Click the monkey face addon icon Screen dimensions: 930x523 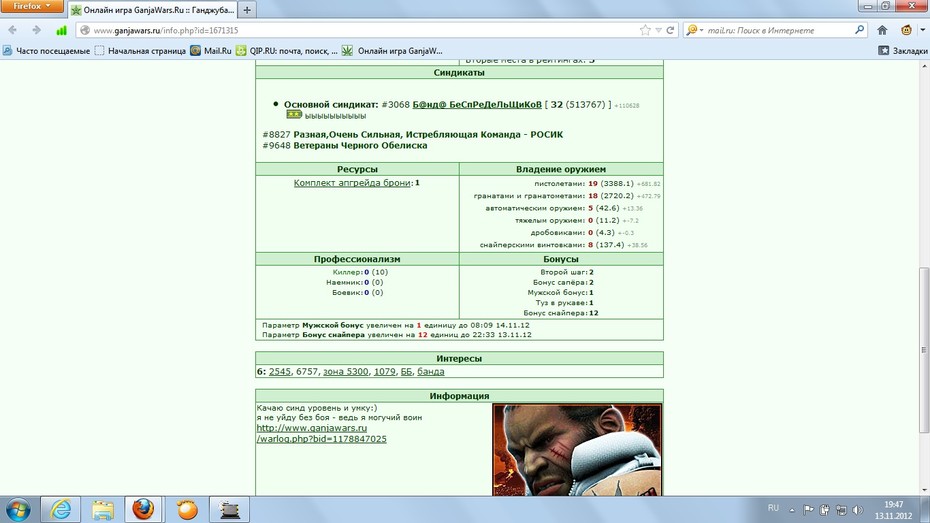coord(906,30)
